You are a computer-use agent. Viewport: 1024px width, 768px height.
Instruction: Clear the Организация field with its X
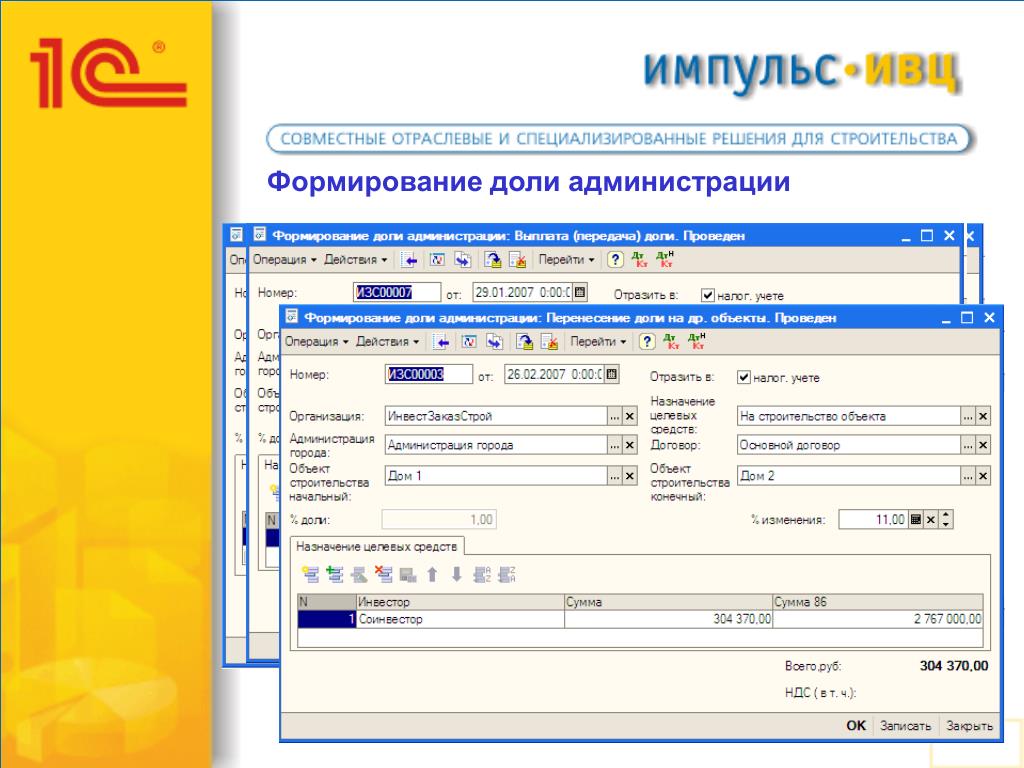pyautogui.click(x=630, y=416)
